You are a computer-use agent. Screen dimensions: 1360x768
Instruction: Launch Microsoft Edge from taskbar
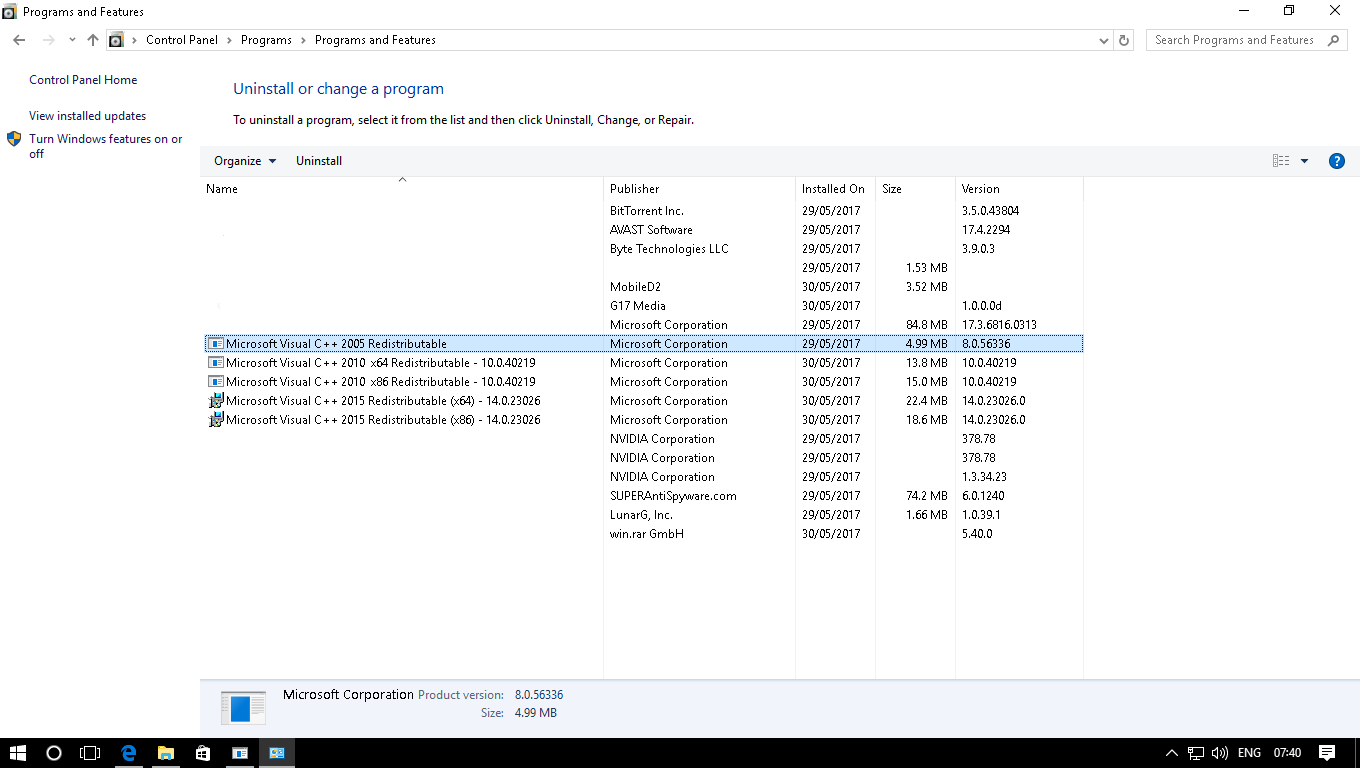128,753
